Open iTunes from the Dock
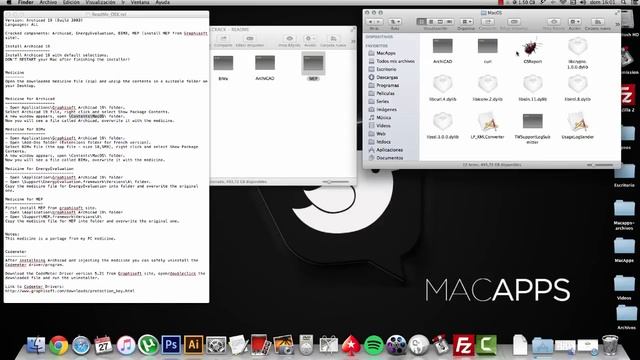Screen dimensions: 640x360 pos(126,345)
